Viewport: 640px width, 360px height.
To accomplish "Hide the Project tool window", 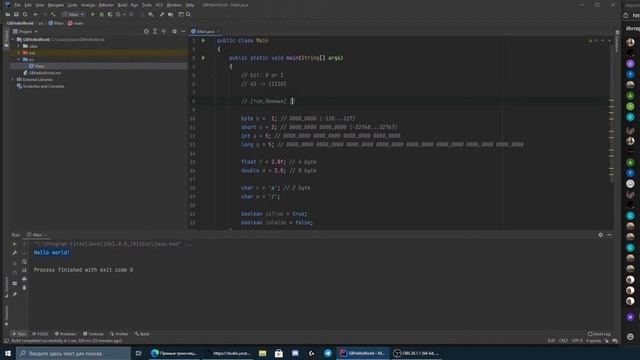I will pyautogui.click(x=183, y=31).
